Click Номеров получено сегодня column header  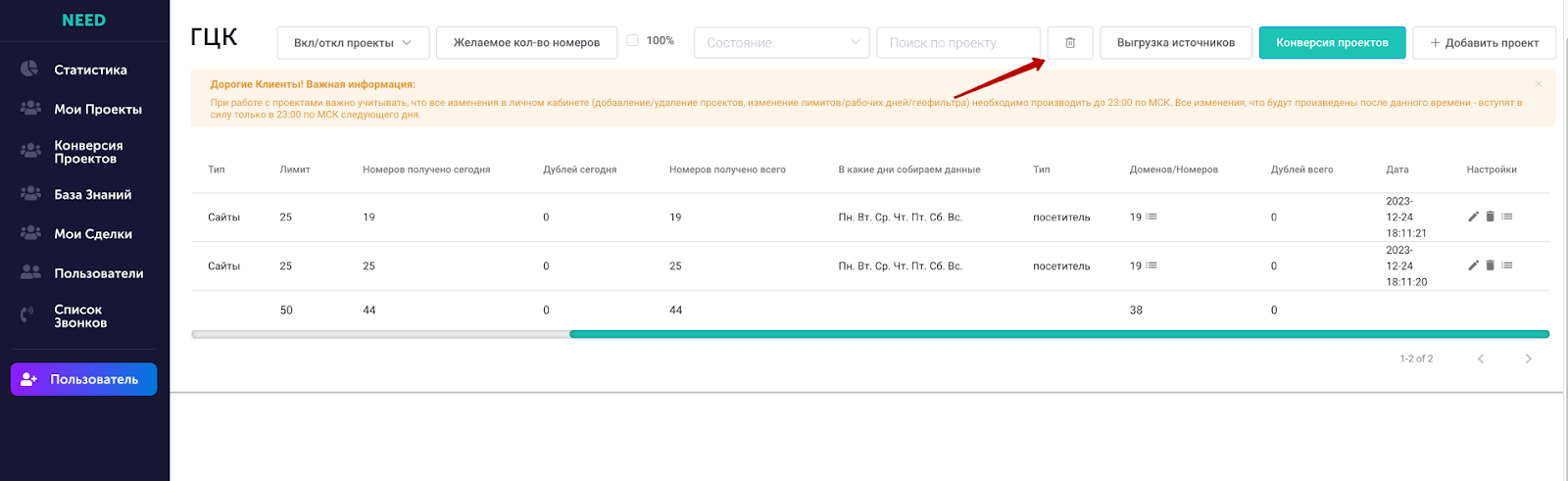pyautogui.click(x=426, y=169)
